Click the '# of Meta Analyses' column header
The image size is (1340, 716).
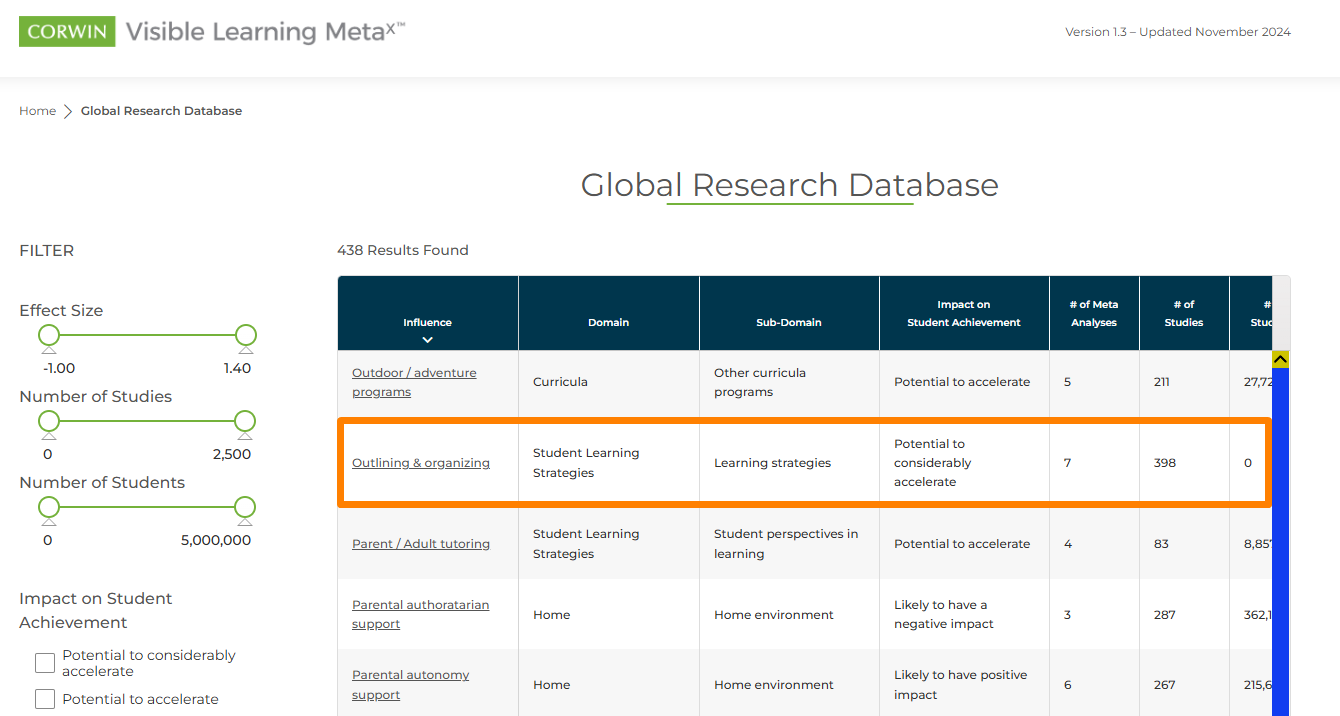click(x=1093, y=313)
